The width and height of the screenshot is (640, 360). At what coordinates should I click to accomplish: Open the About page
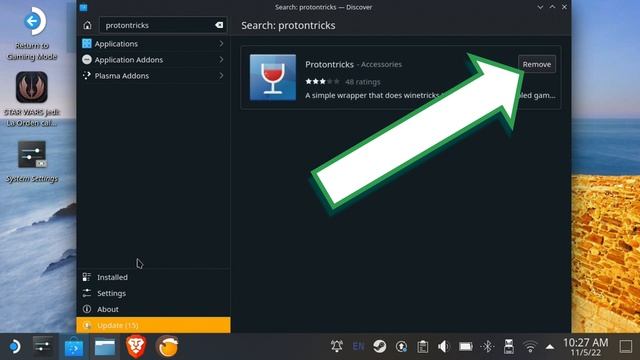pos(153,309)
